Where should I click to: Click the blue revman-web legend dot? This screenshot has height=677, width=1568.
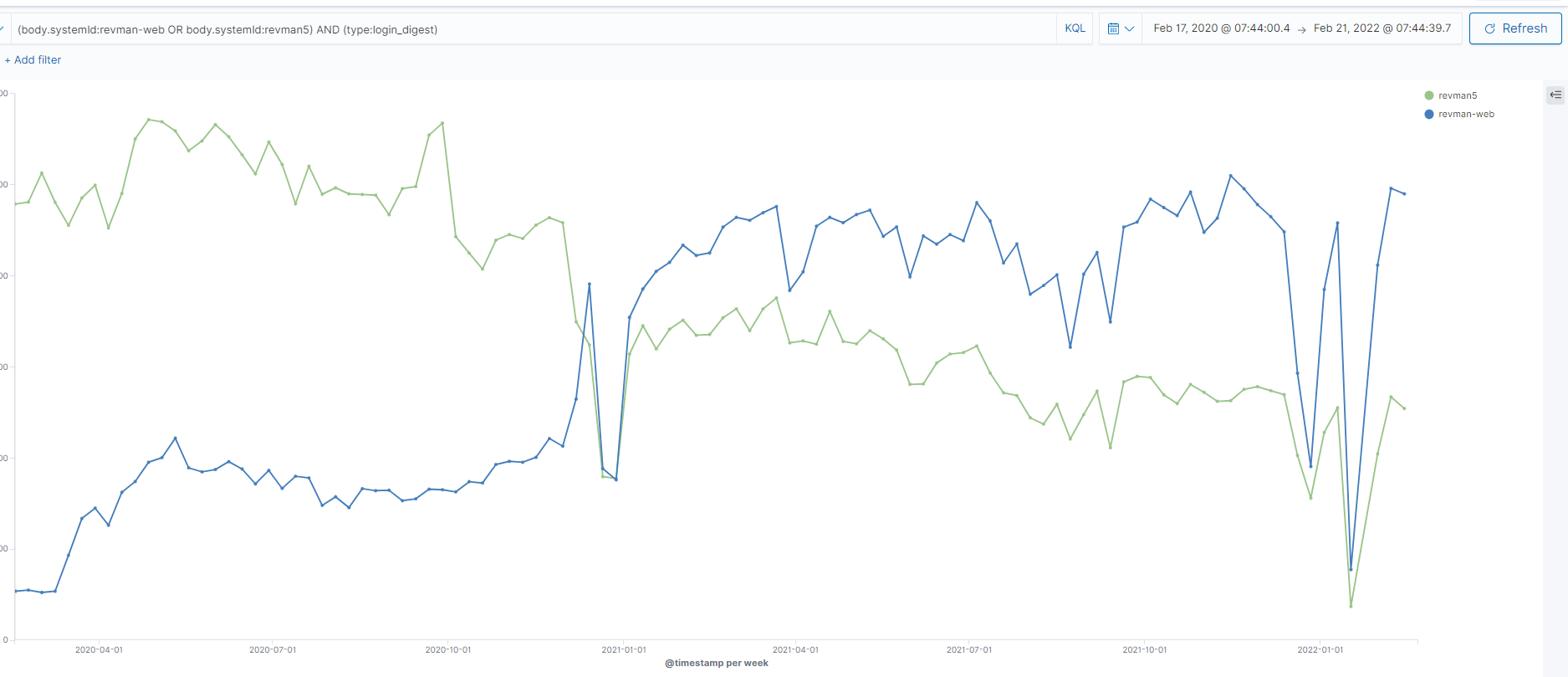tap(1429, 115)
